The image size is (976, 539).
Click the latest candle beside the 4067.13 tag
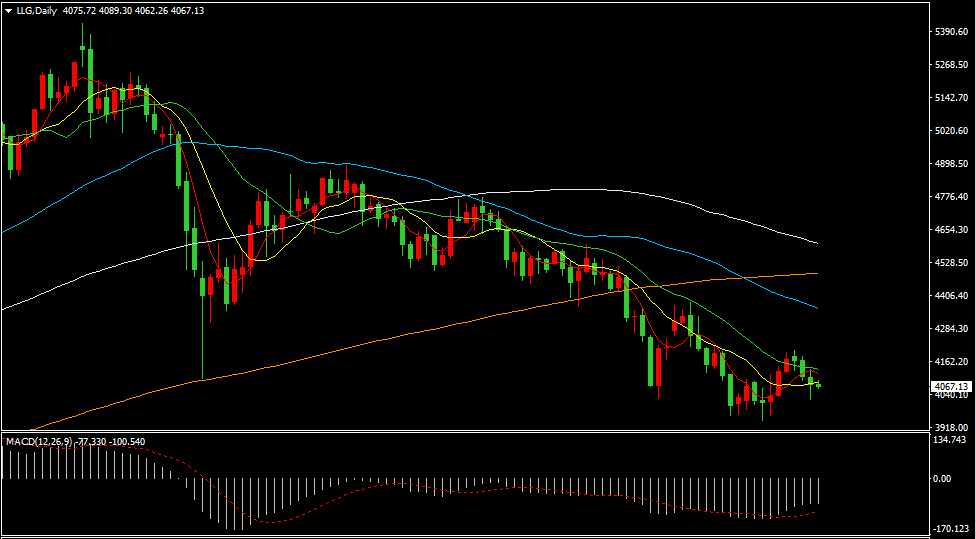(819, 386)
